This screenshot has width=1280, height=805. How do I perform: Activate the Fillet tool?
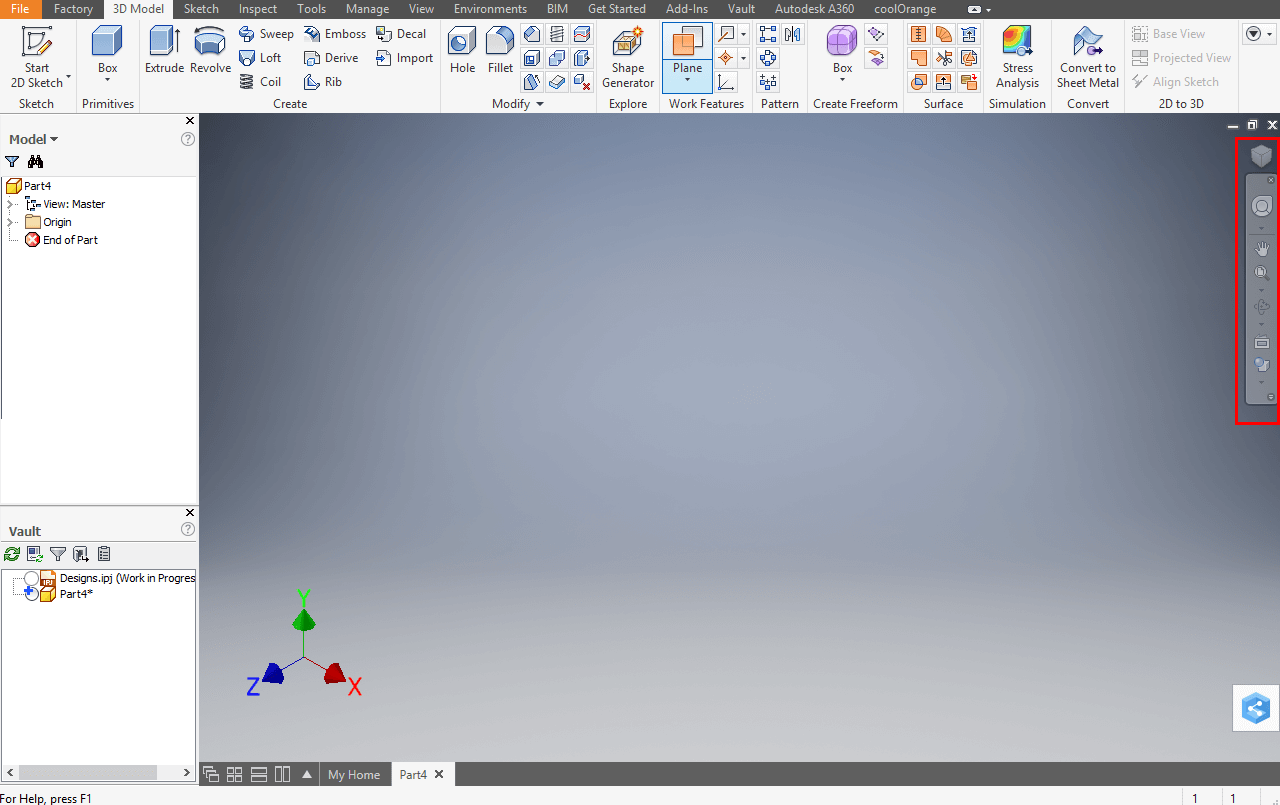click(500, 50)
